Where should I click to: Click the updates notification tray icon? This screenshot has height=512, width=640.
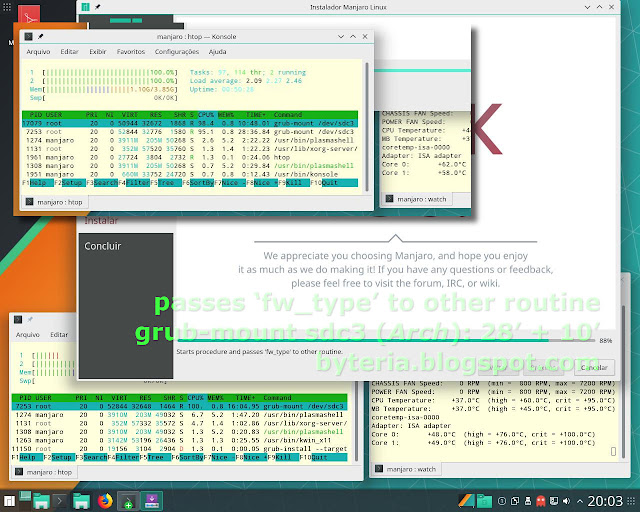coord(502,501)
